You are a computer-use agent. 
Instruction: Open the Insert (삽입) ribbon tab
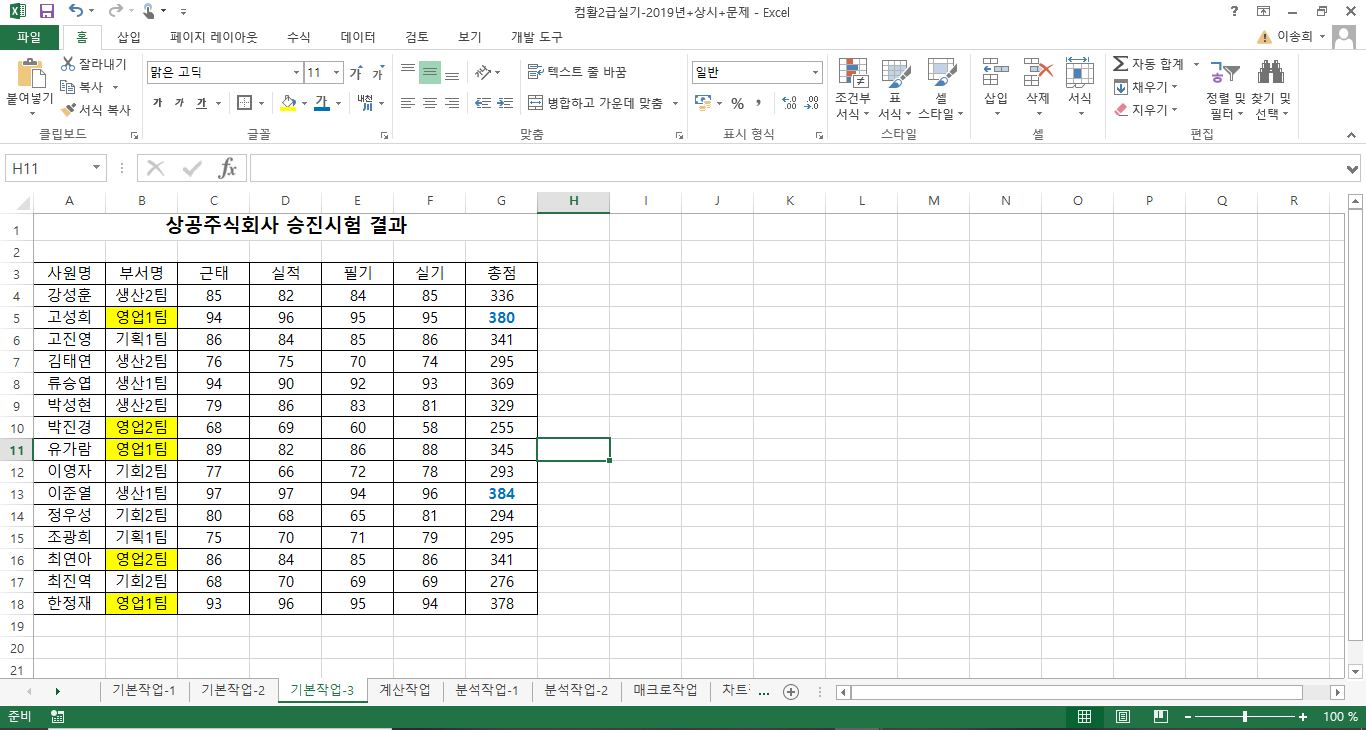(x=129, y=37)
